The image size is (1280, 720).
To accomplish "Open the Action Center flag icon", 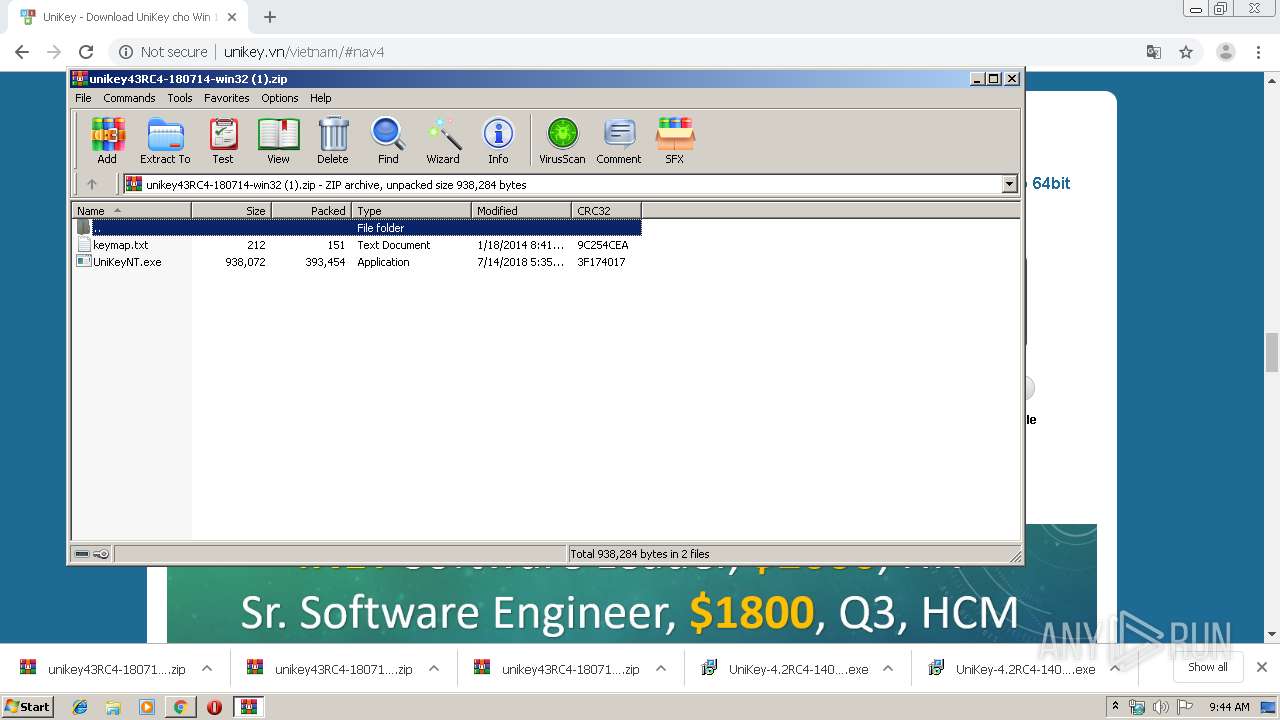I will click(x=1185, y=707).
